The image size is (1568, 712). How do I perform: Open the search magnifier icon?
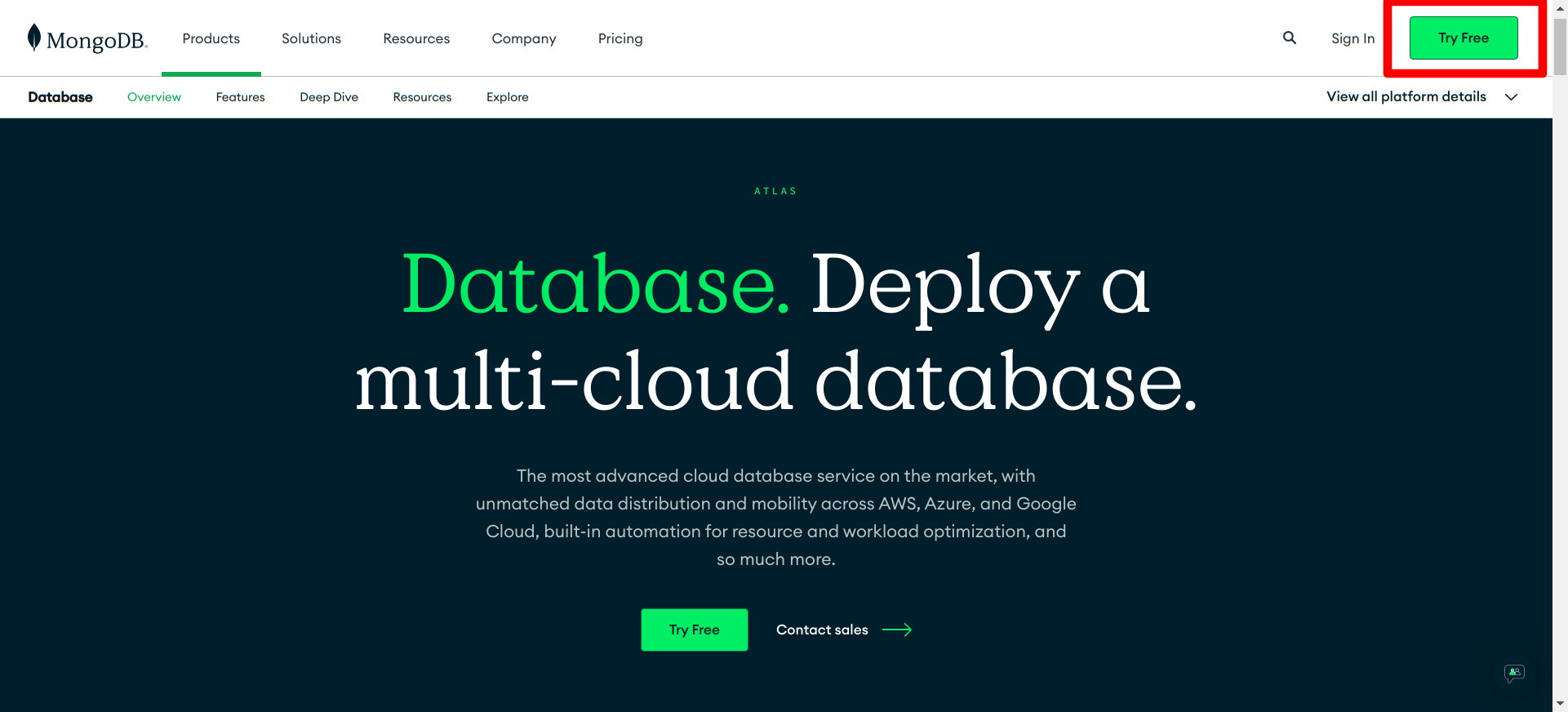(1290, 38)
